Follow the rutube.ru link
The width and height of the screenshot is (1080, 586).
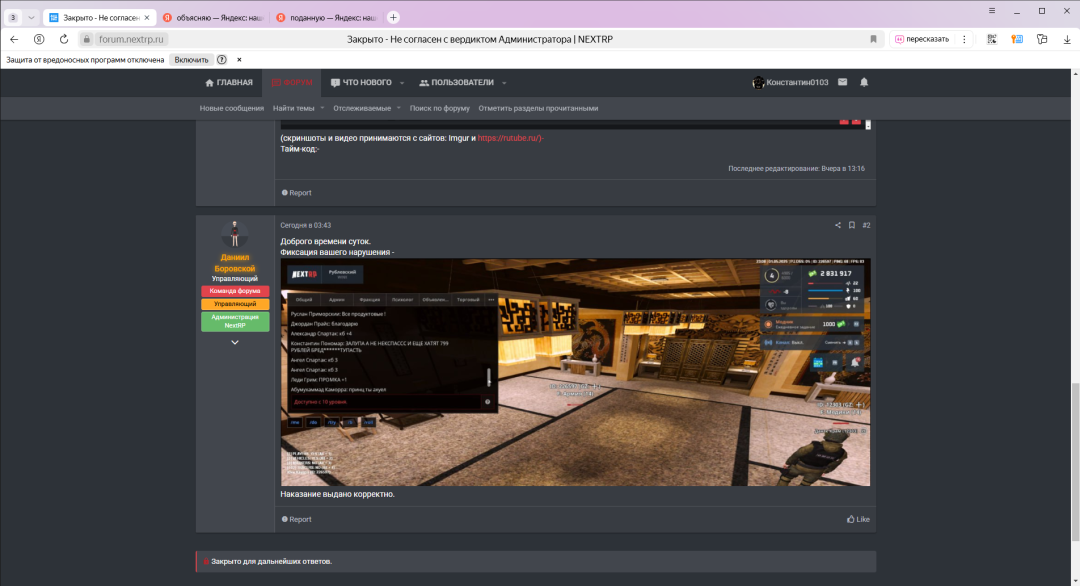pyautogui.click(x=510, y=138)
